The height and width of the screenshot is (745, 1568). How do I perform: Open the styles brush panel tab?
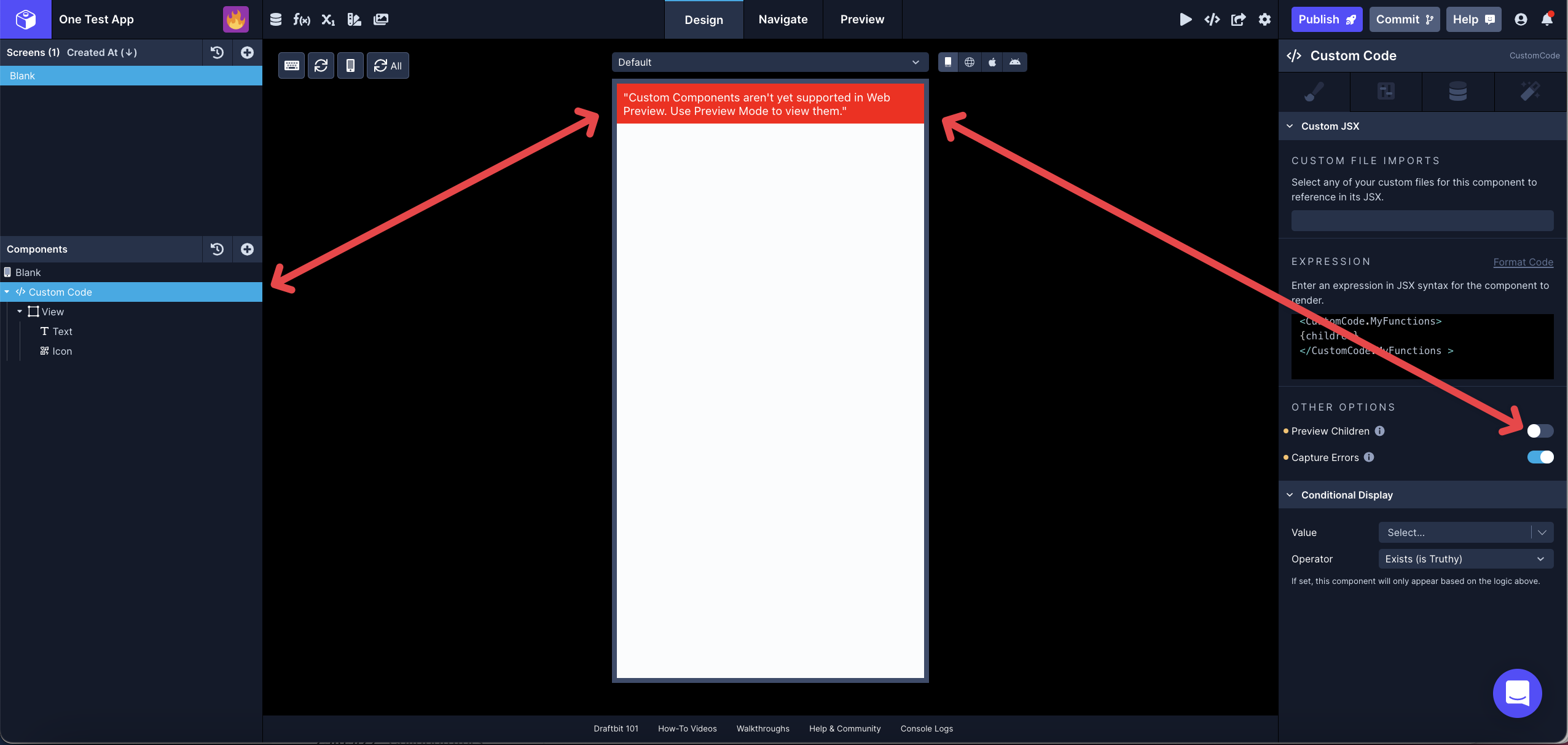click(x=1314, y=92)
